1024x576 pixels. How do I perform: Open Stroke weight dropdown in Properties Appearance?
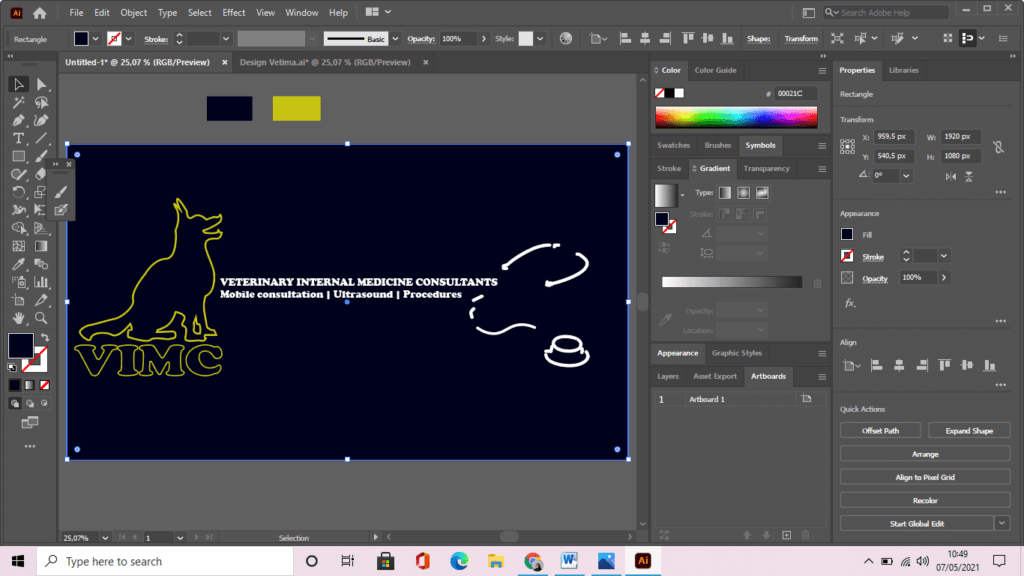coord(944,256)
